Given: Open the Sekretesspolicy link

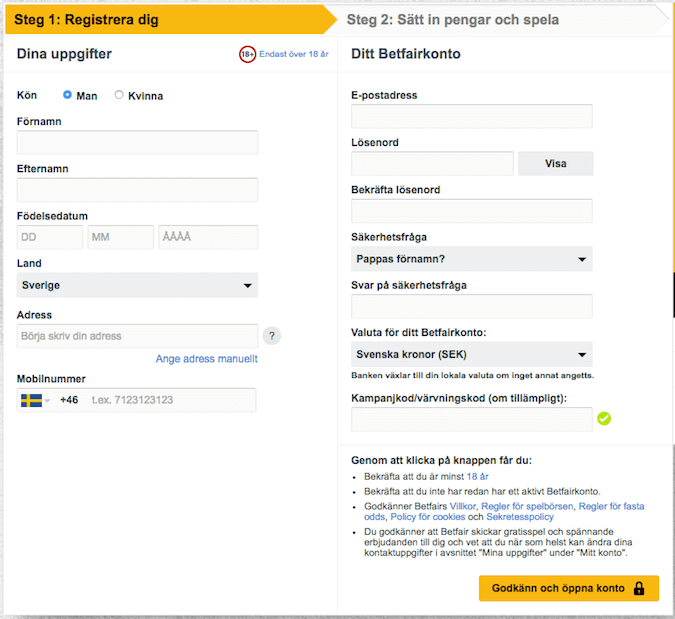Looking at the screenshot, I should [520, 517].
